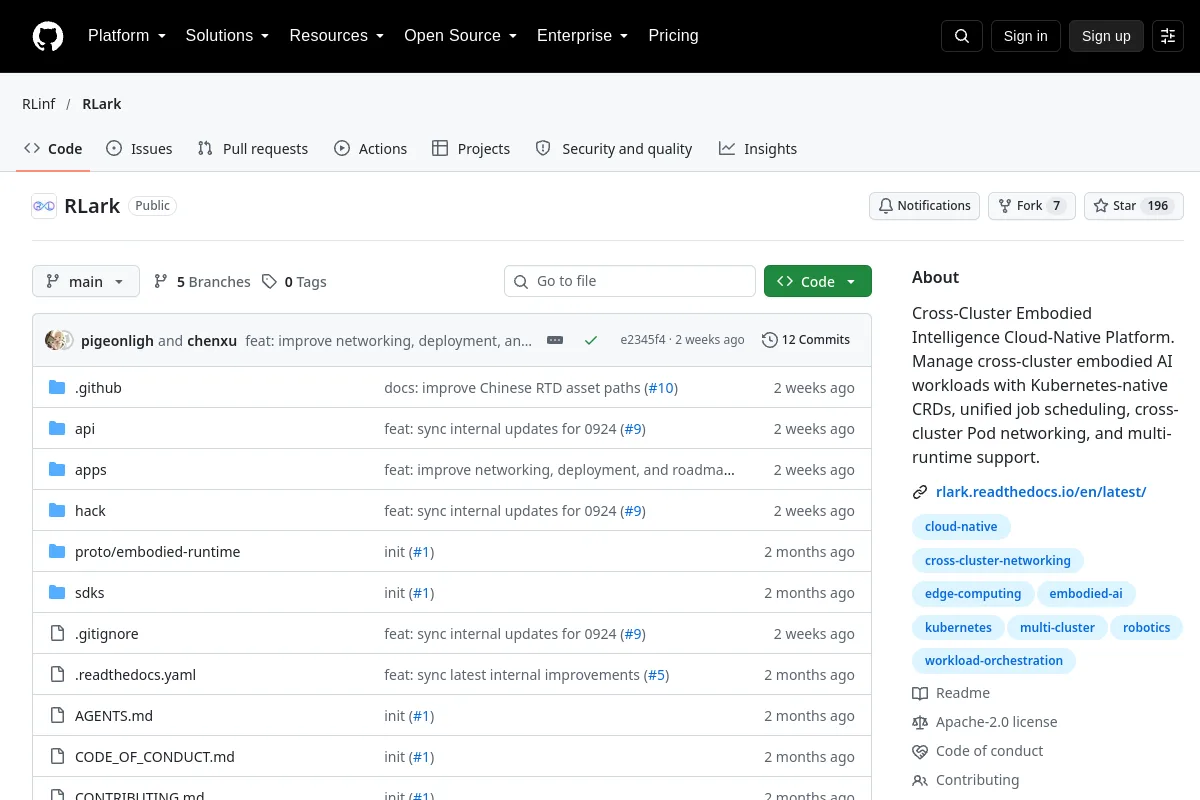Viewport: 1200px width, 800px height.
Task: Switch to the Projects tab
Action: (x=471, y=149)
